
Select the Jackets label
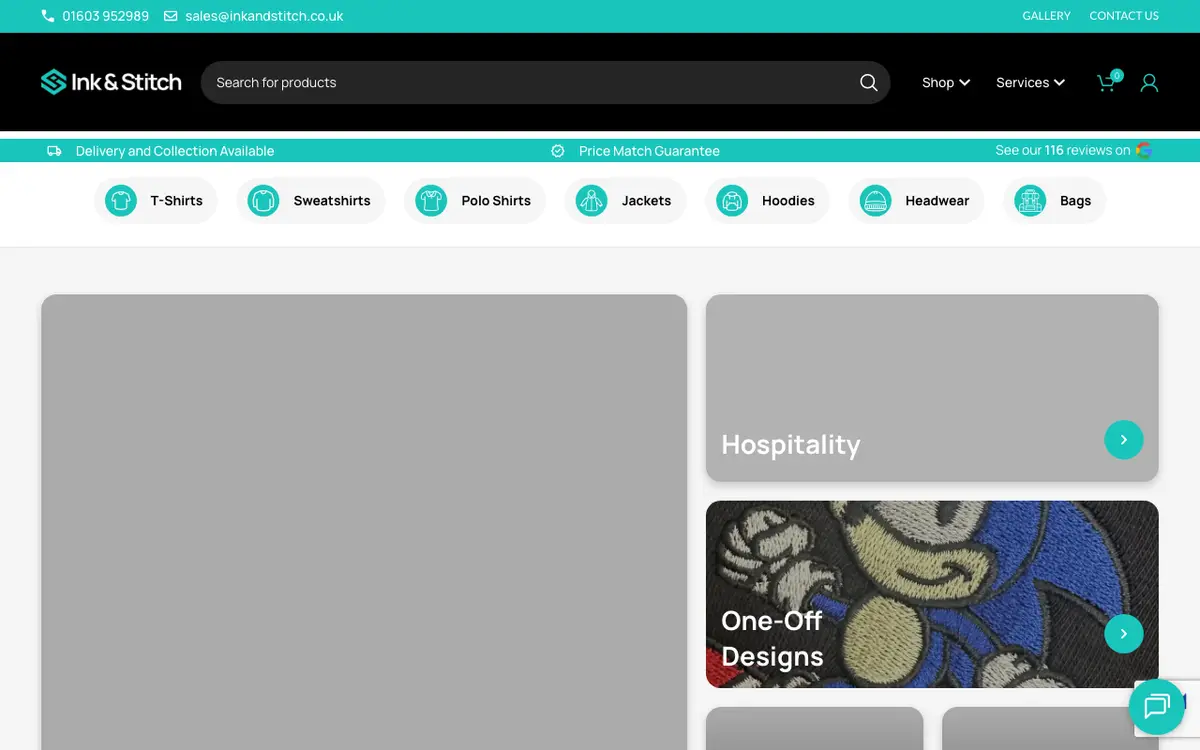coord(646,201)
